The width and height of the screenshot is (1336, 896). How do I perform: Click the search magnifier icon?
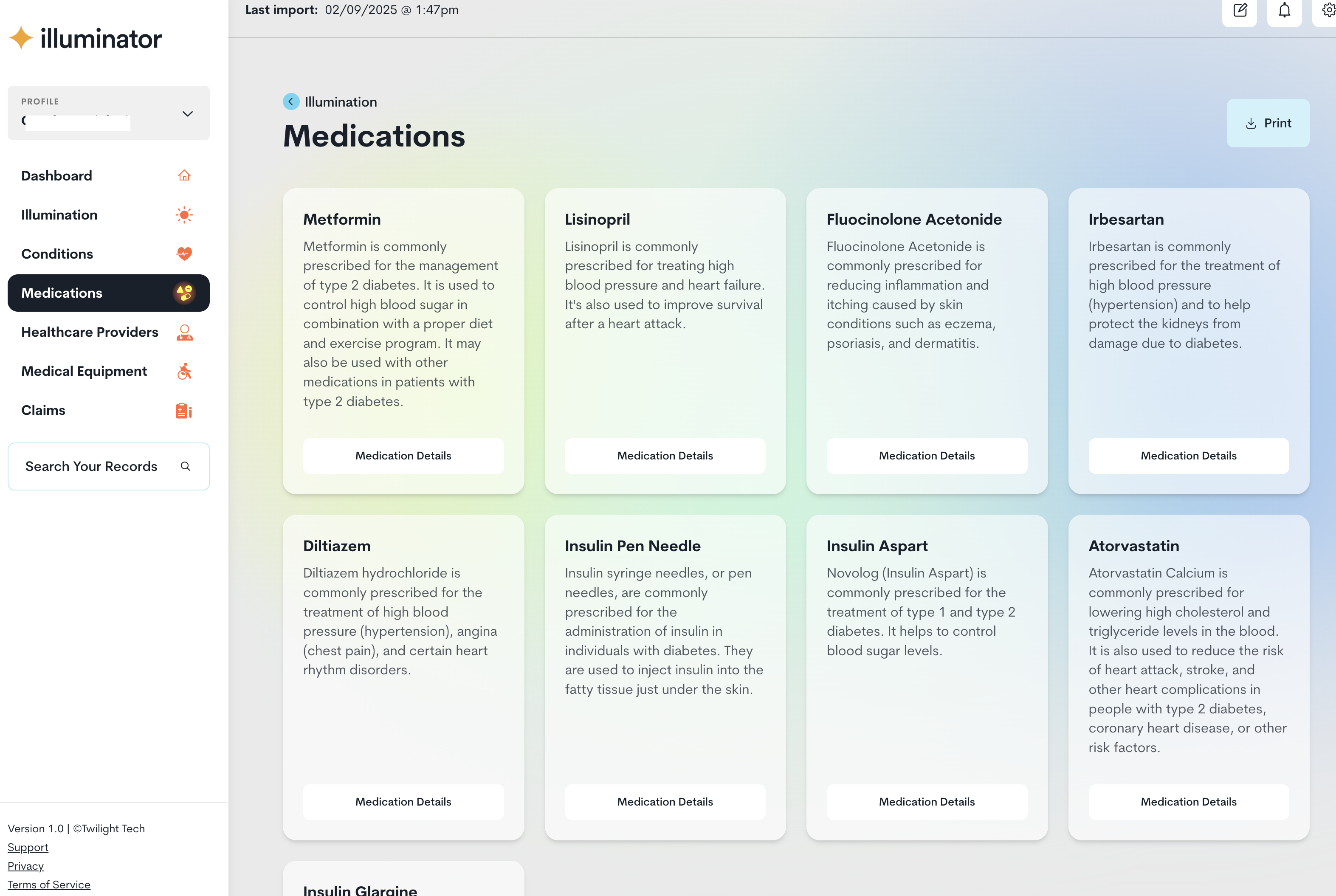(x=185, y=466)
